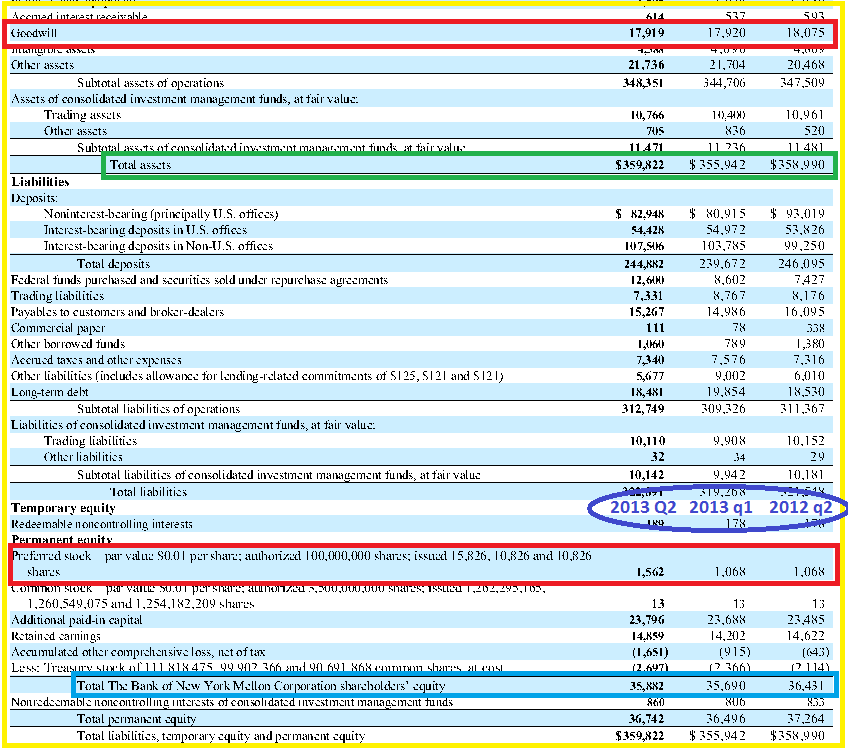Click subtotal value 10,142
848x751 pixels.
pos(646,475)
